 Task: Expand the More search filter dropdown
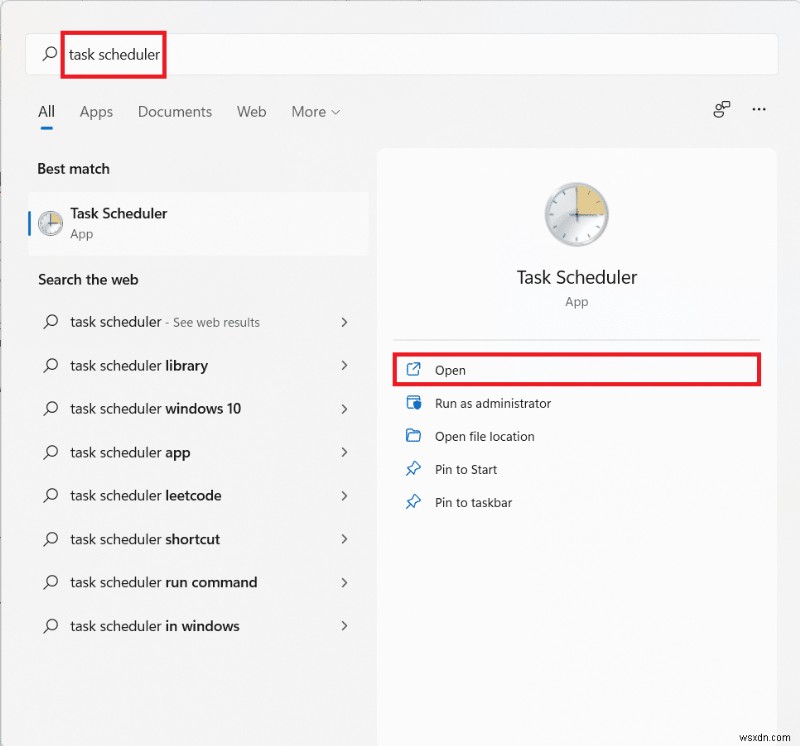coord(315,112)
